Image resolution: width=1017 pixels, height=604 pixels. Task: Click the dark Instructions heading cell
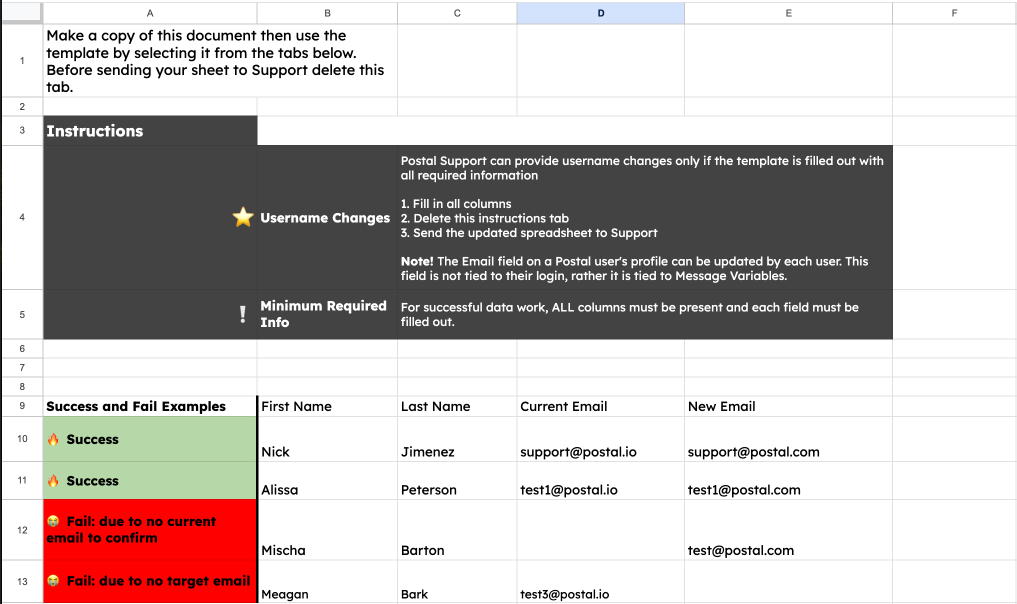tap(150, 131)
